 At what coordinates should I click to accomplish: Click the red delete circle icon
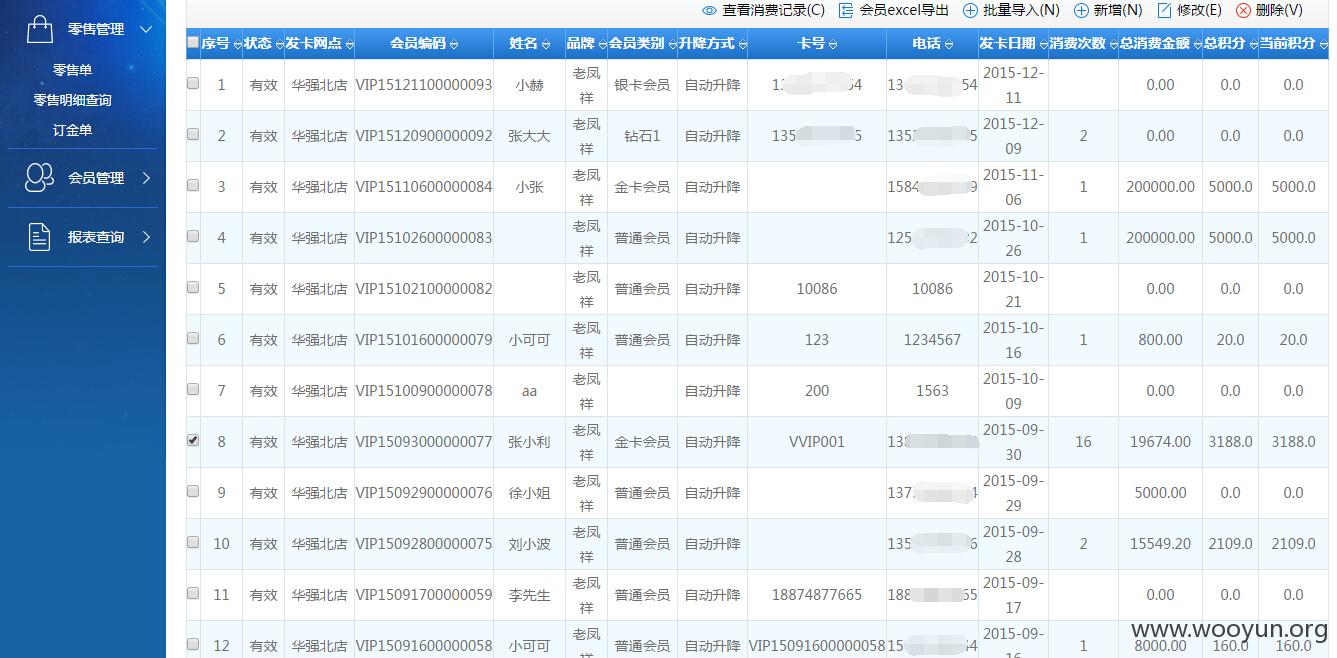click(x=1243, y=10)
